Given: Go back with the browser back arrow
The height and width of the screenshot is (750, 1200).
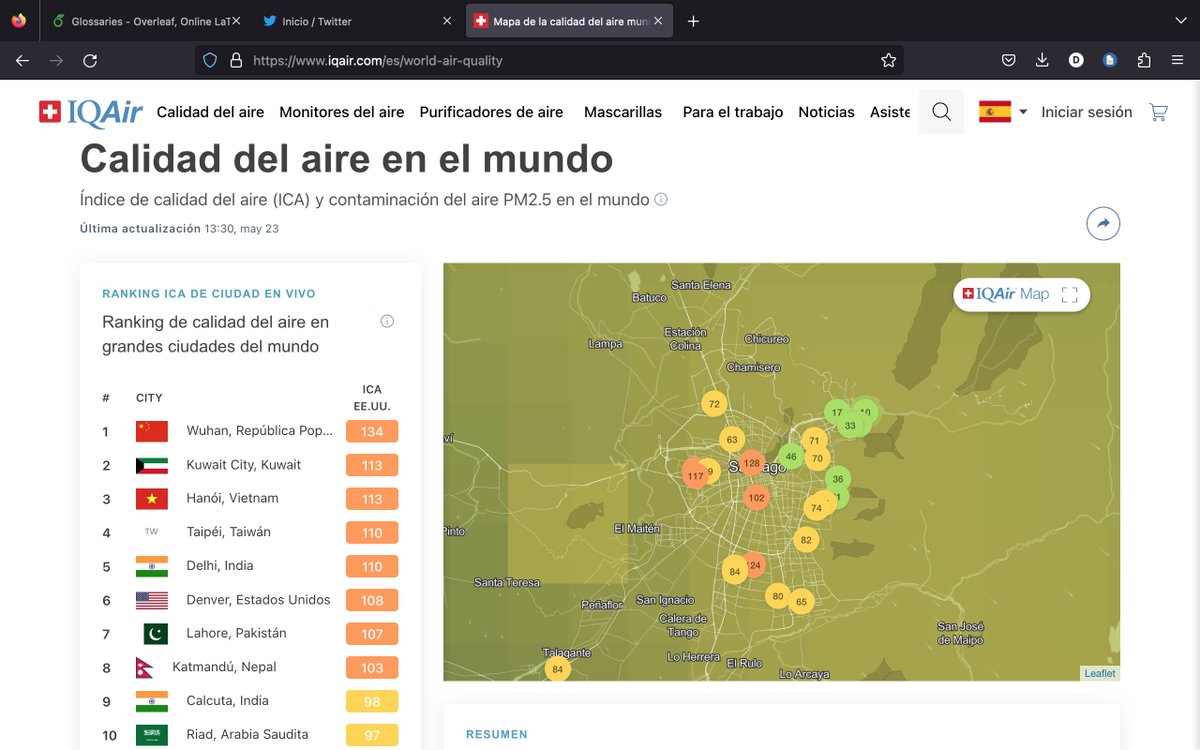Looking at the screenshot, I should tap(22, 60).
